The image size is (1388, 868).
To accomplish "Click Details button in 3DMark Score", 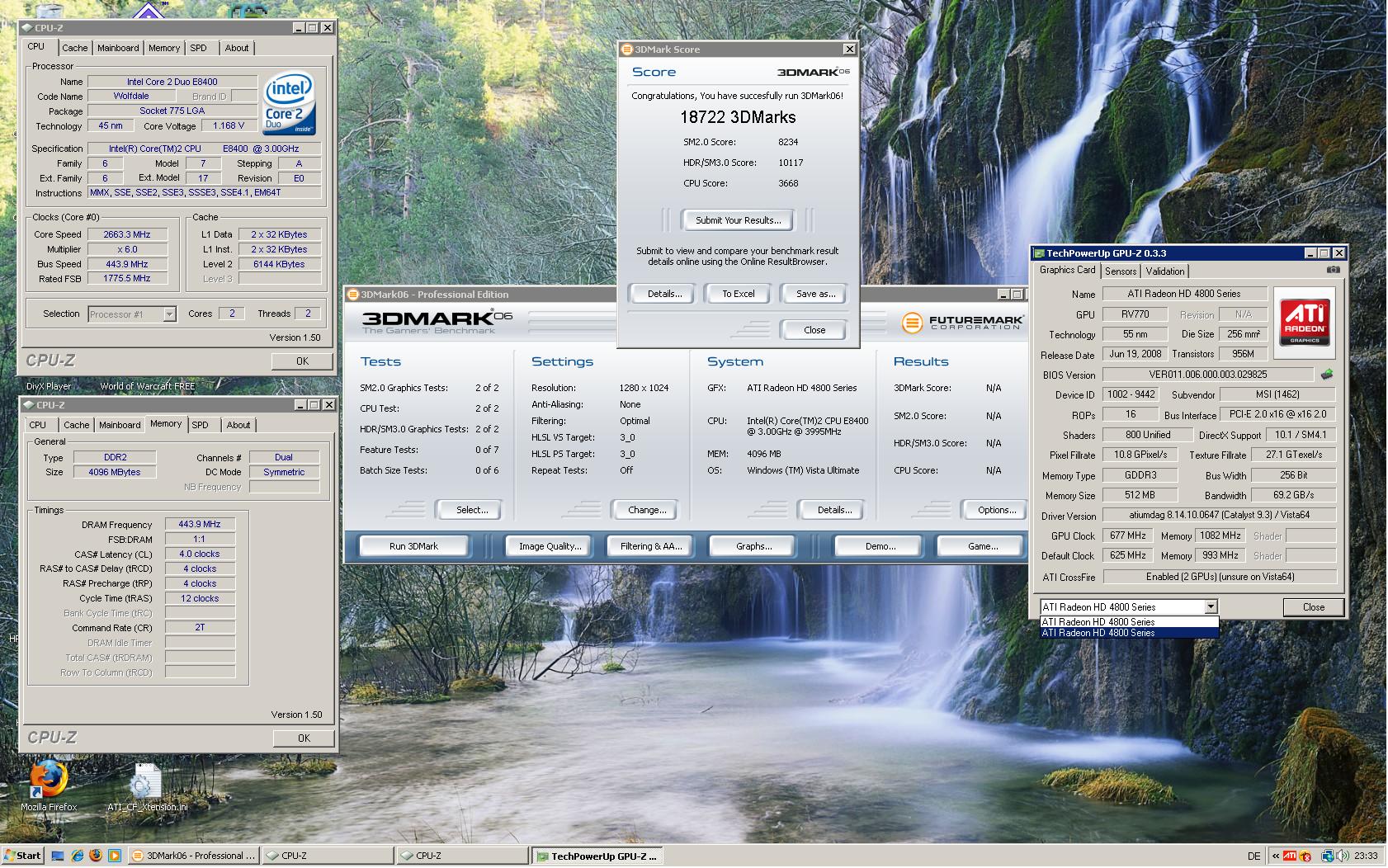I will point(664,294).
